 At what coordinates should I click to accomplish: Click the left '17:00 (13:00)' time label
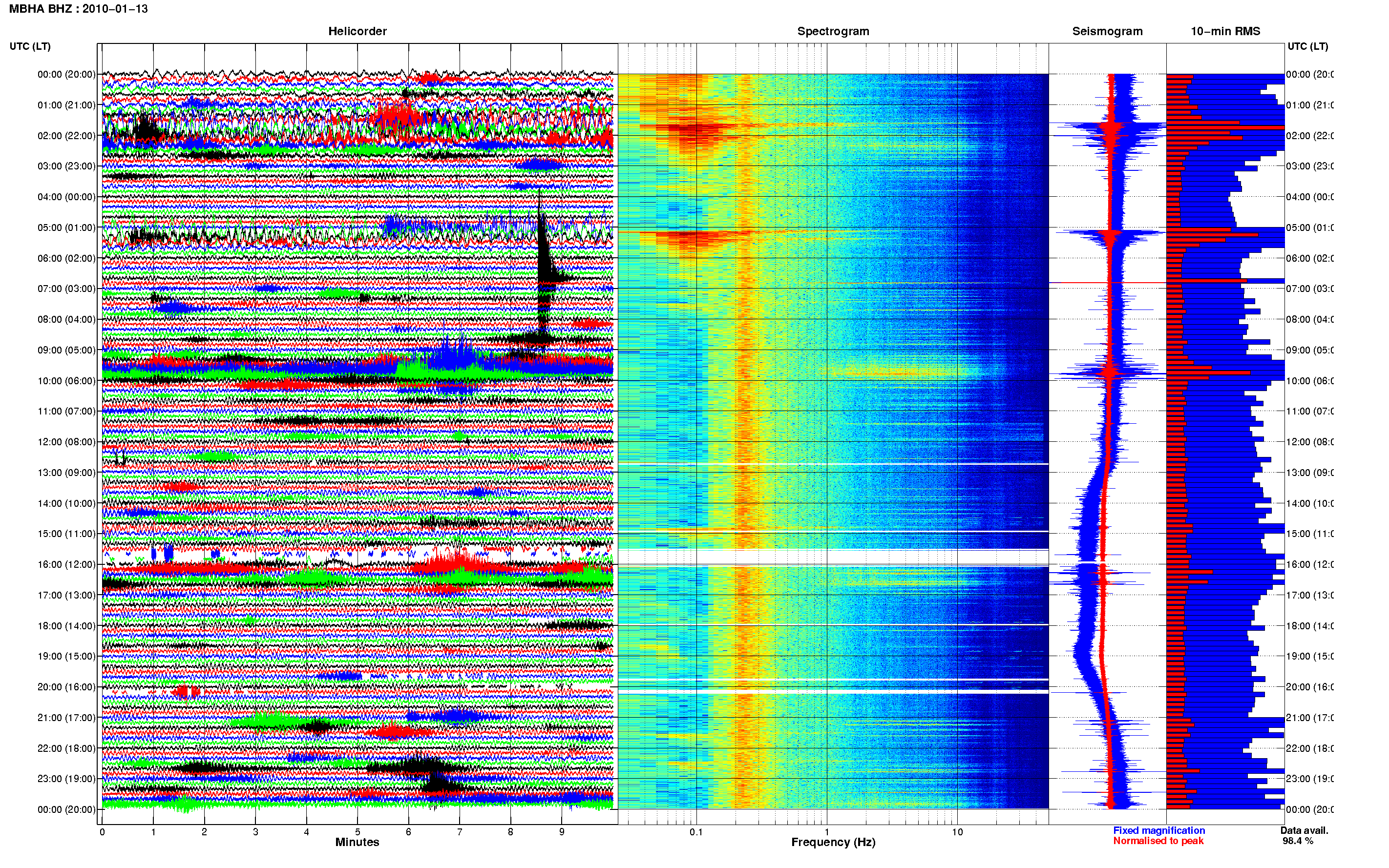(x=66, y=595)
